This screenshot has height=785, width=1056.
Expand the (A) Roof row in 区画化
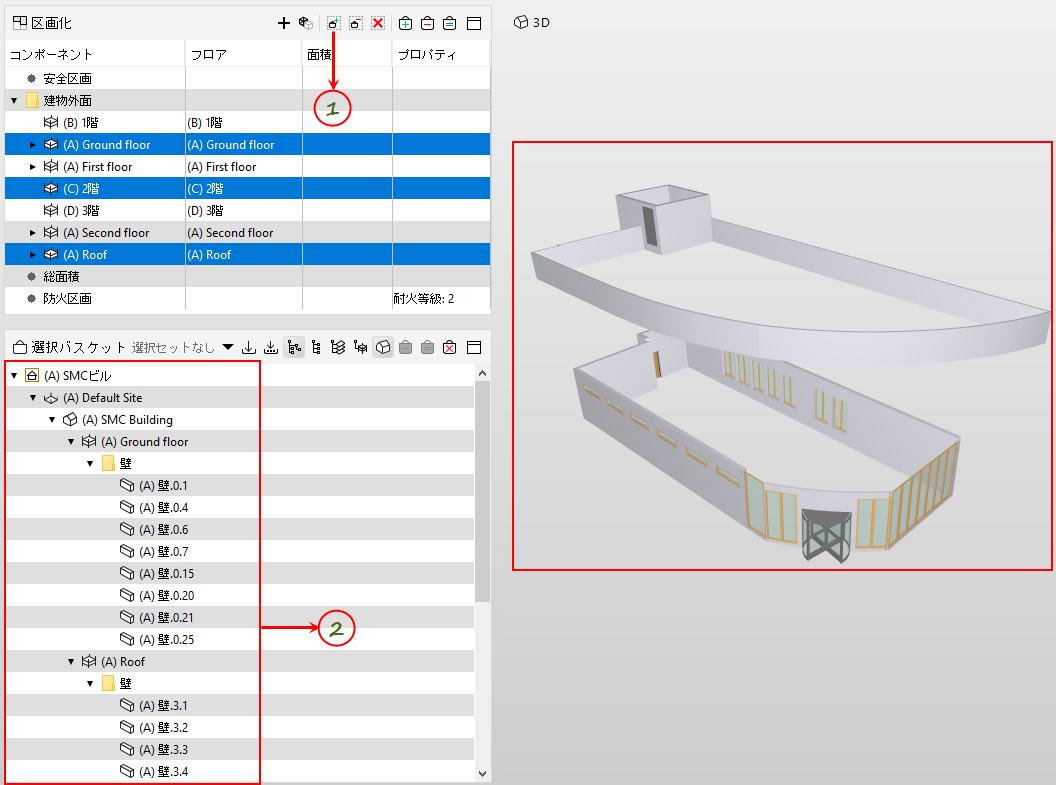click(32, 255)
